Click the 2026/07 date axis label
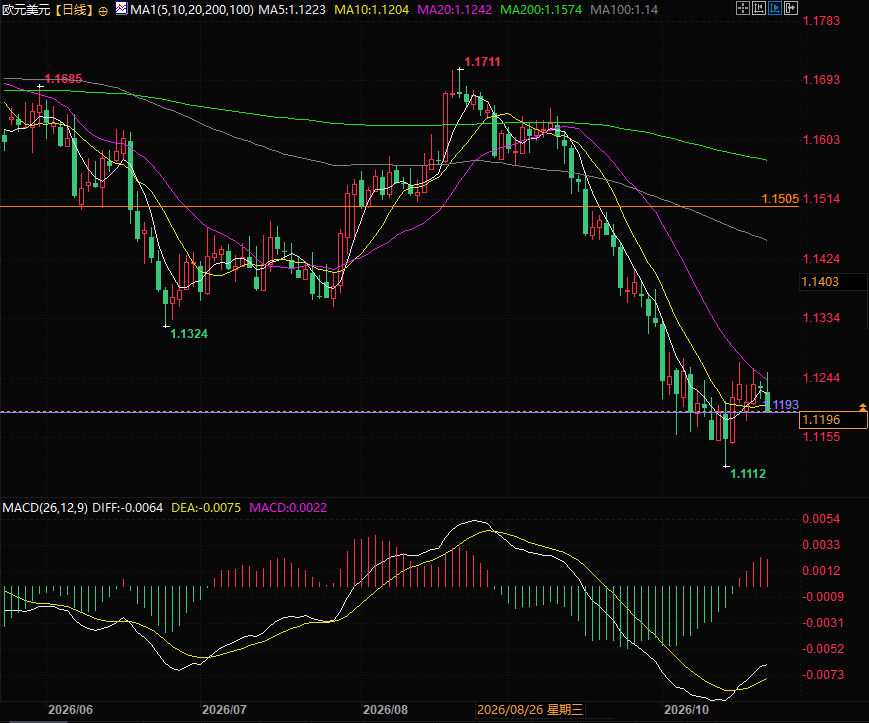The image size is (869, 723). coord(224,710)
